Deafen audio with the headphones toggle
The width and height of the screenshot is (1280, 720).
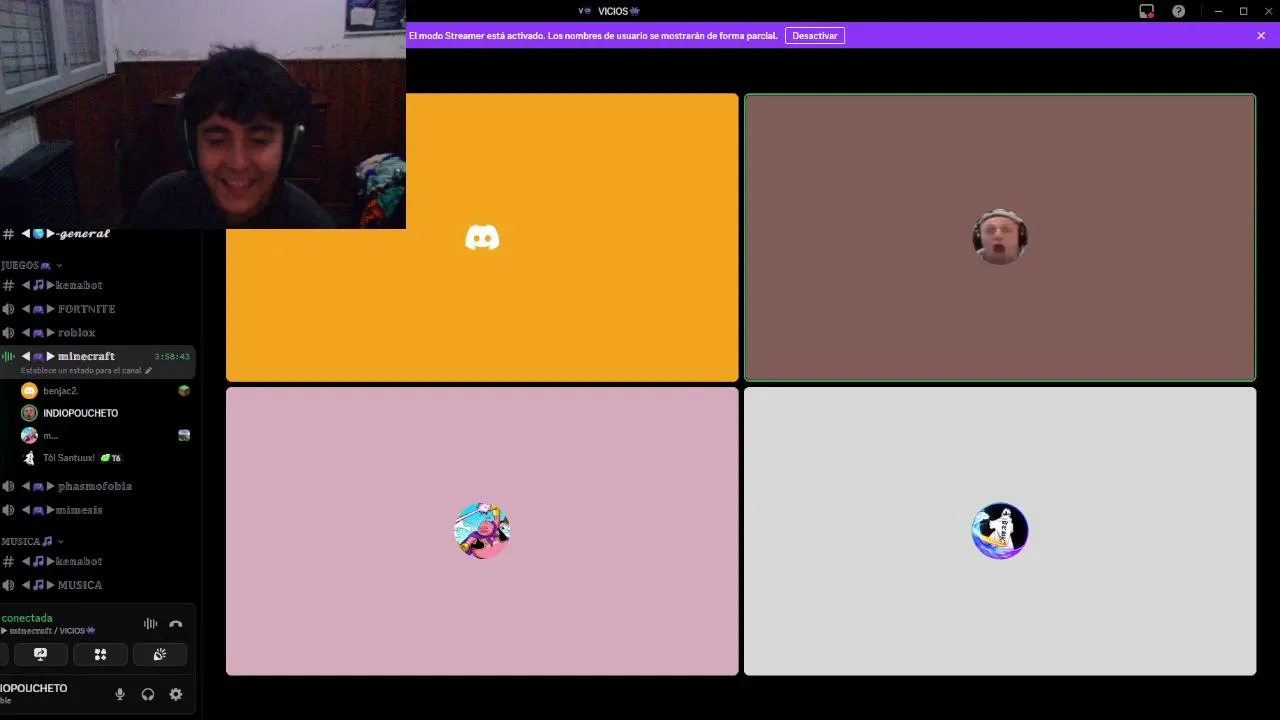(148, 694)
